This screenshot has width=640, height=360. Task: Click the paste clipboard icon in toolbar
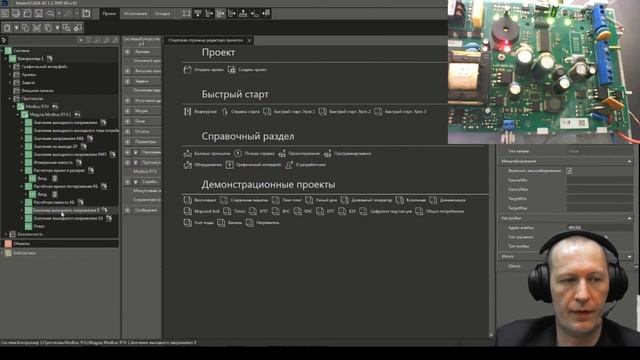(7, 28)
